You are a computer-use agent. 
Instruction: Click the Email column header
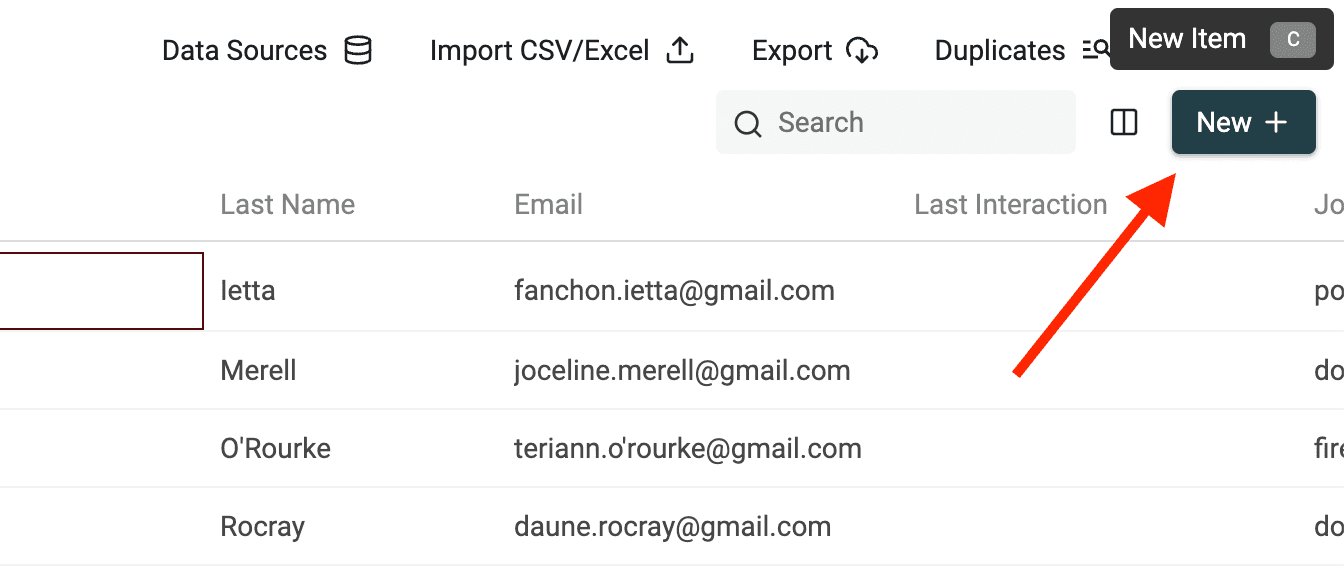548,205
